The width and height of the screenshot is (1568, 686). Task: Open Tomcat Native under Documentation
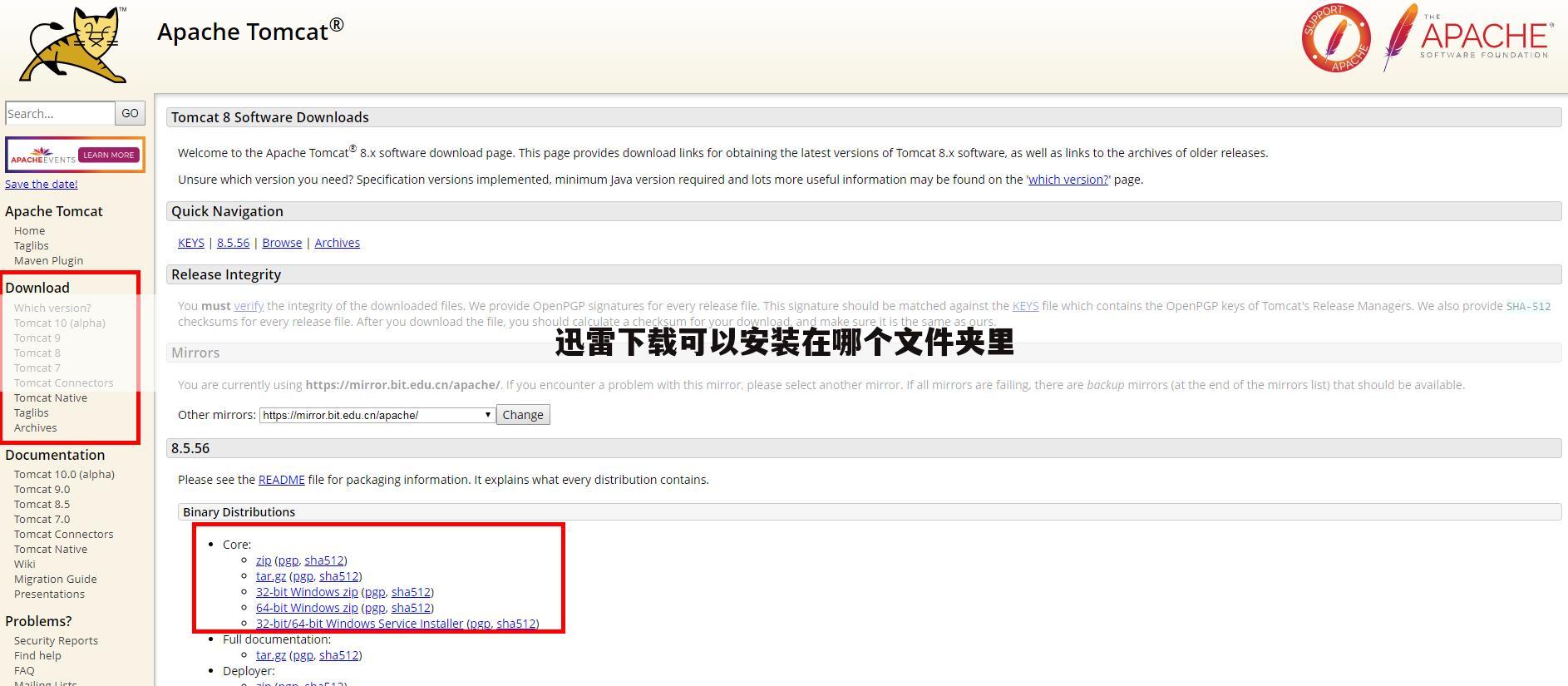51,549
